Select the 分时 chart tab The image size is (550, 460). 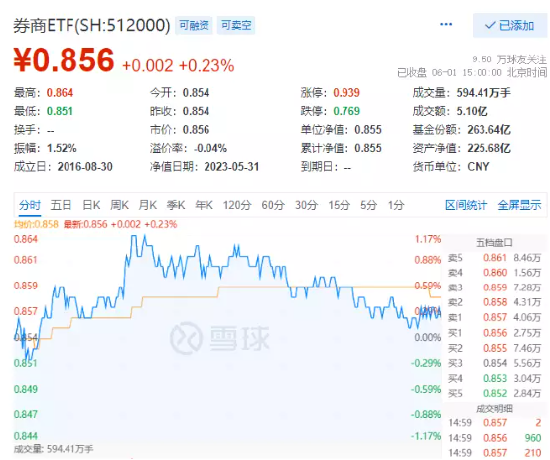(30, 205)
